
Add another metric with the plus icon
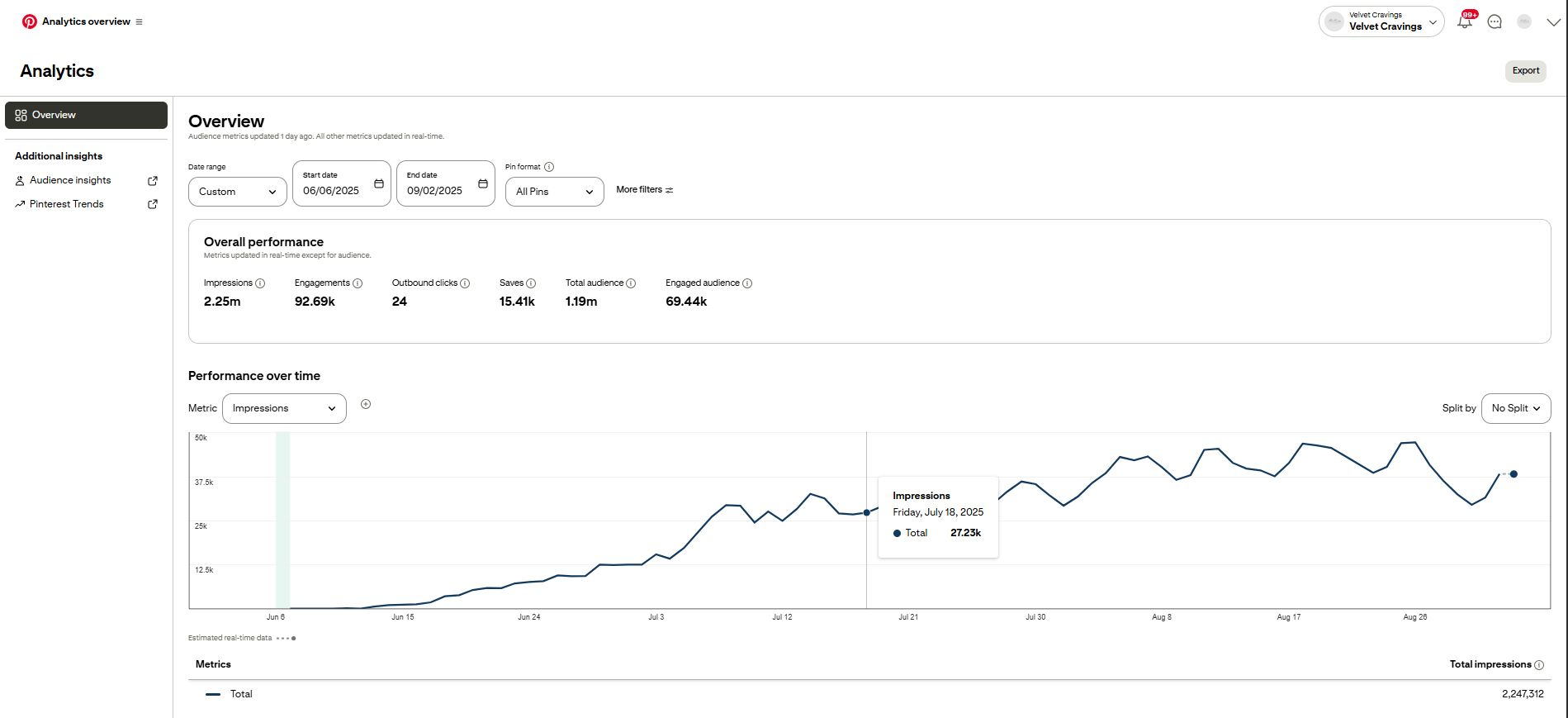366,404
